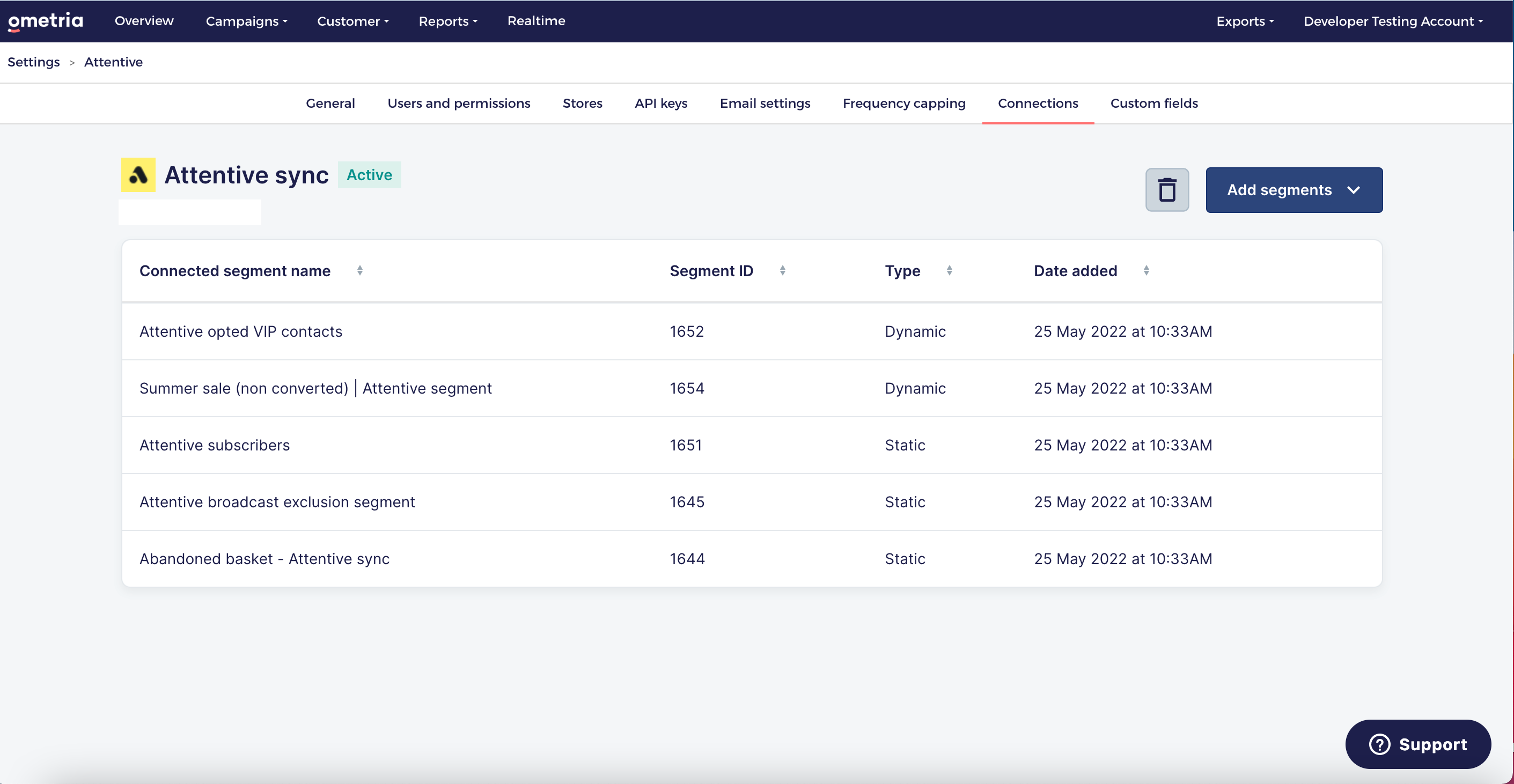Click the yellow Attentive logo icon
The width and height of the screenshot is (1514, 784).
coord(138,174)
